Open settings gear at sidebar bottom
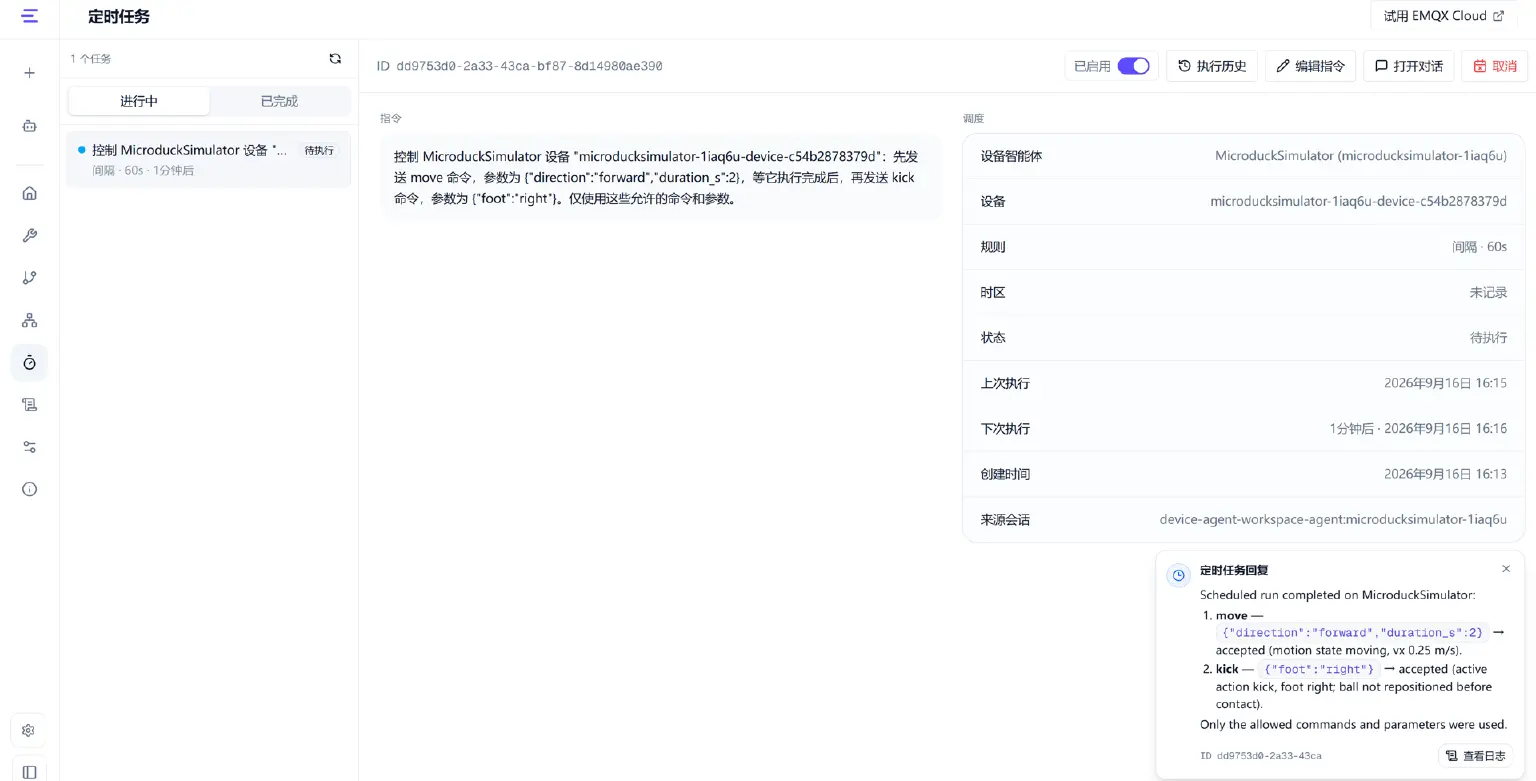1536x781 pixels. (29, 731)
